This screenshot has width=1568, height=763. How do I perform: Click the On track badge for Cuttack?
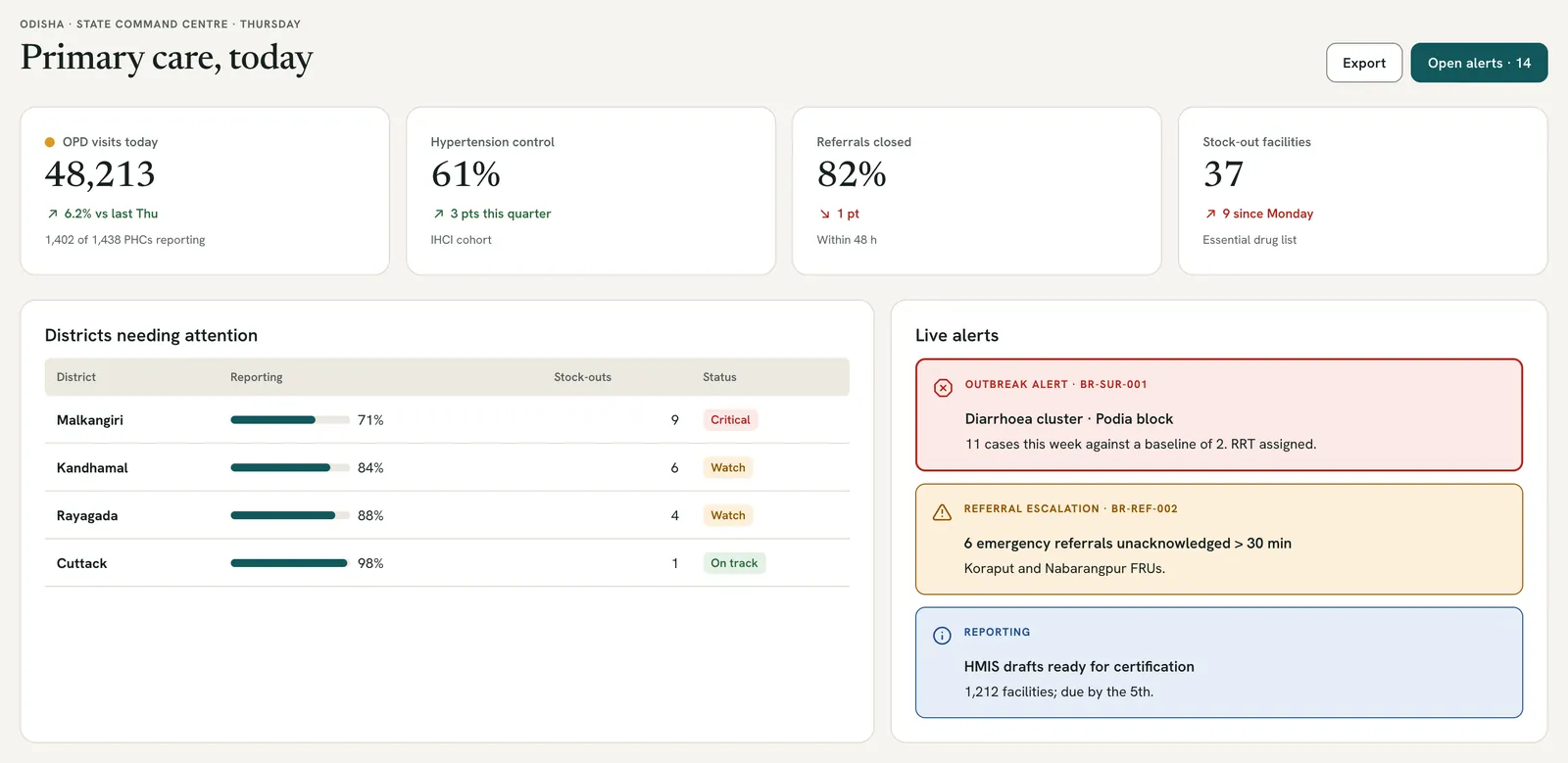click(734, 563)
